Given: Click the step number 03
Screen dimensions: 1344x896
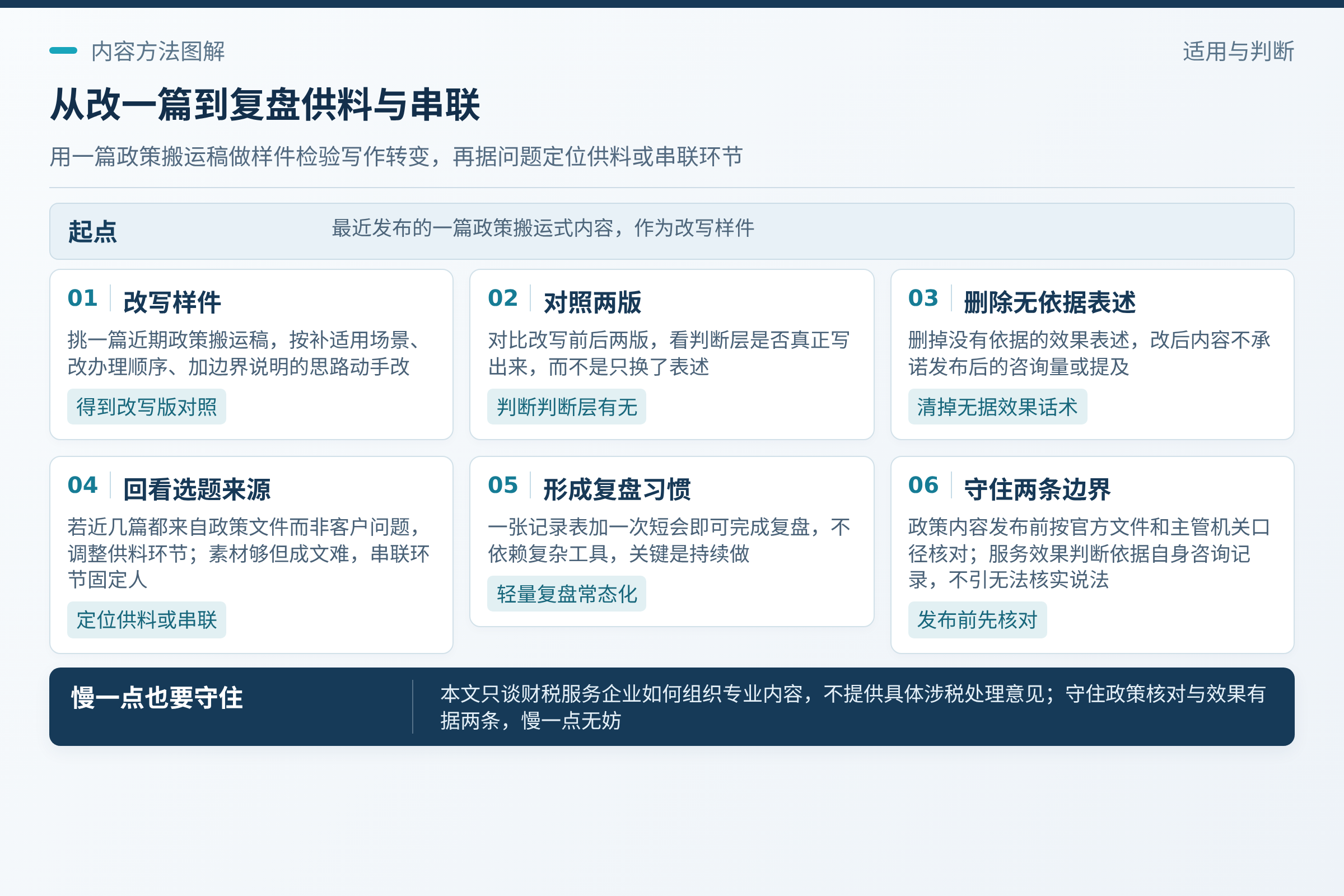Looking at the screenshot, I should [x=923, y=298].
